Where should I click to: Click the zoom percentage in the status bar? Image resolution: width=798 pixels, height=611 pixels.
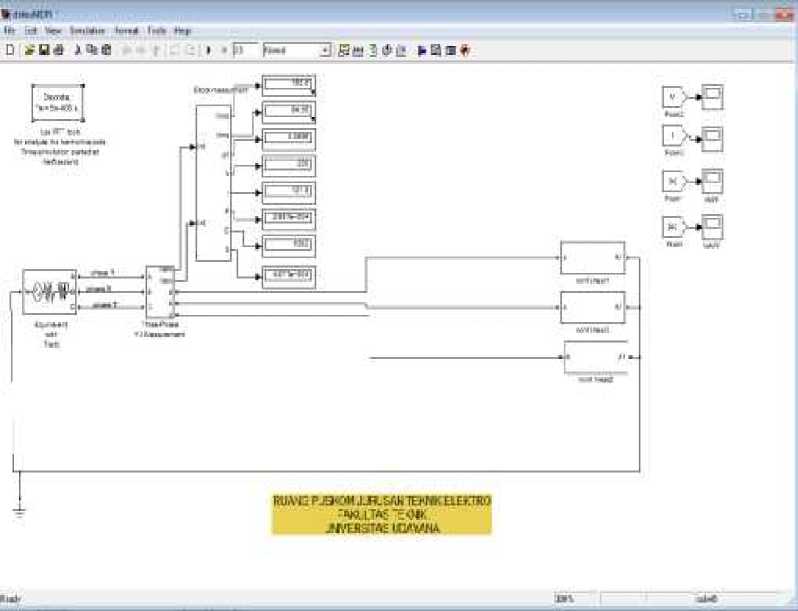pos(564,599)
